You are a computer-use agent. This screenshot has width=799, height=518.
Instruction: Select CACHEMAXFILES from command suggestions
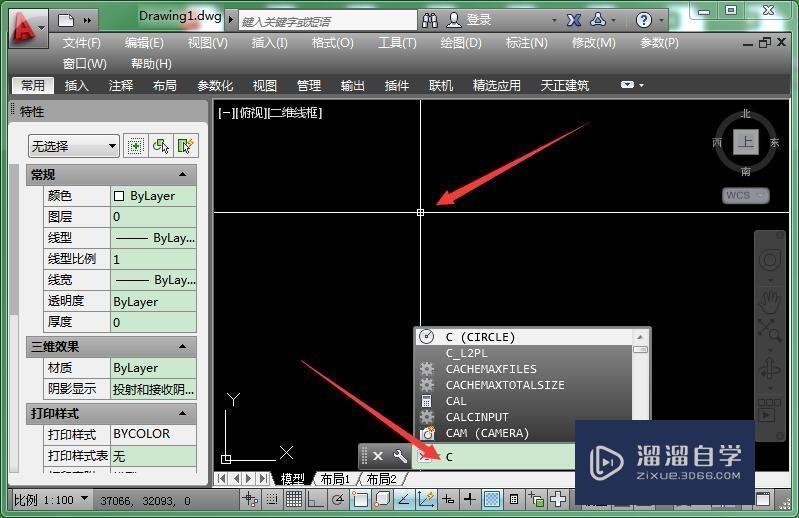coord(524,369)
